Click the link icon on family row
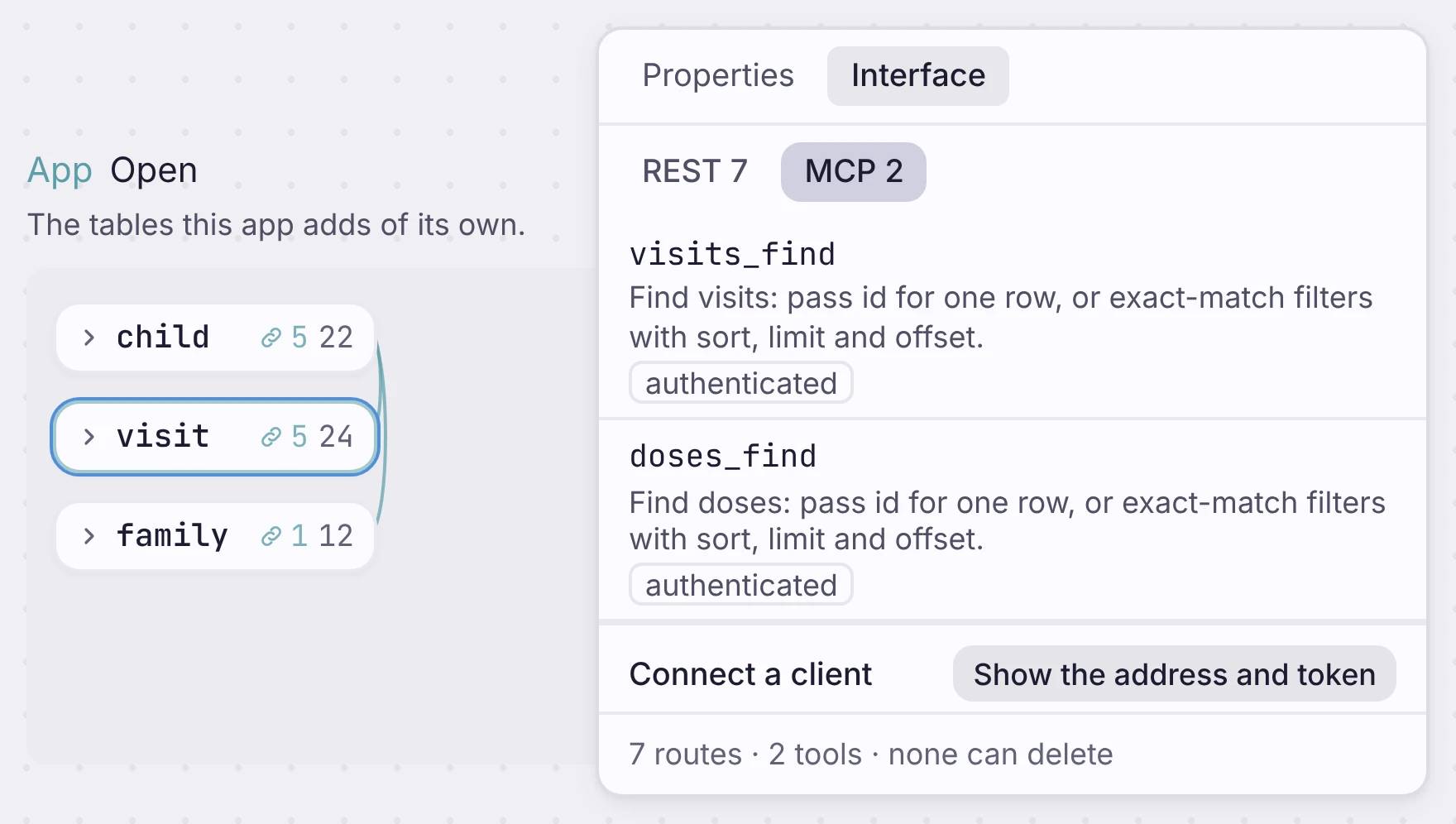The width and height of the screenshot is (1456, 824). (271, 536)
